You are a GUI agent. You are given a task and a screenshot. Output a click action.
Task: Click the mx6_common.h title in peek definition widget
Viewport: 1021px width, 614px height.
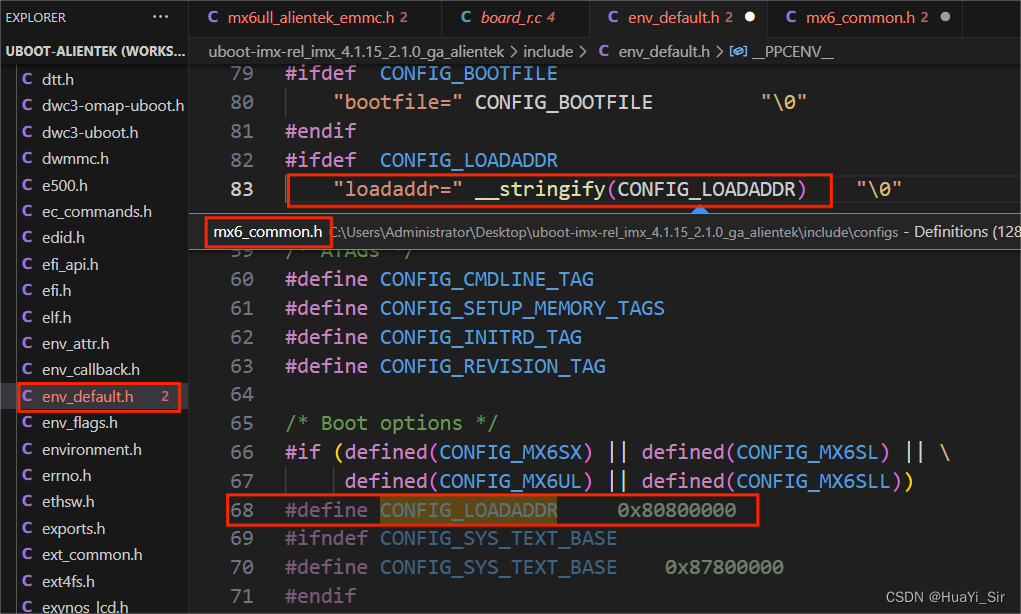pos(267,231)
